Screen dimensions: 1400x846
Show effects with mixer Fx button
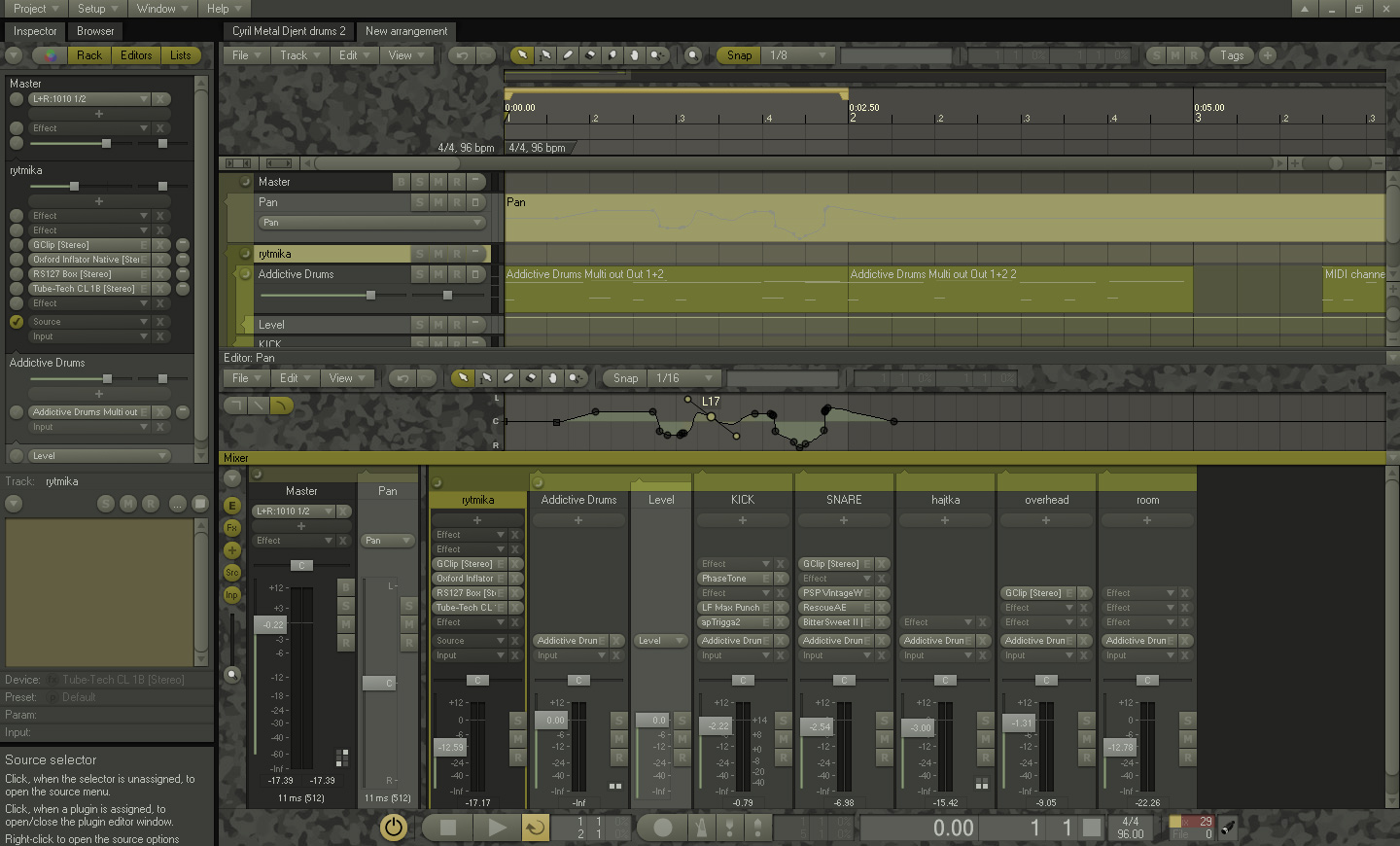click(231, 528)
